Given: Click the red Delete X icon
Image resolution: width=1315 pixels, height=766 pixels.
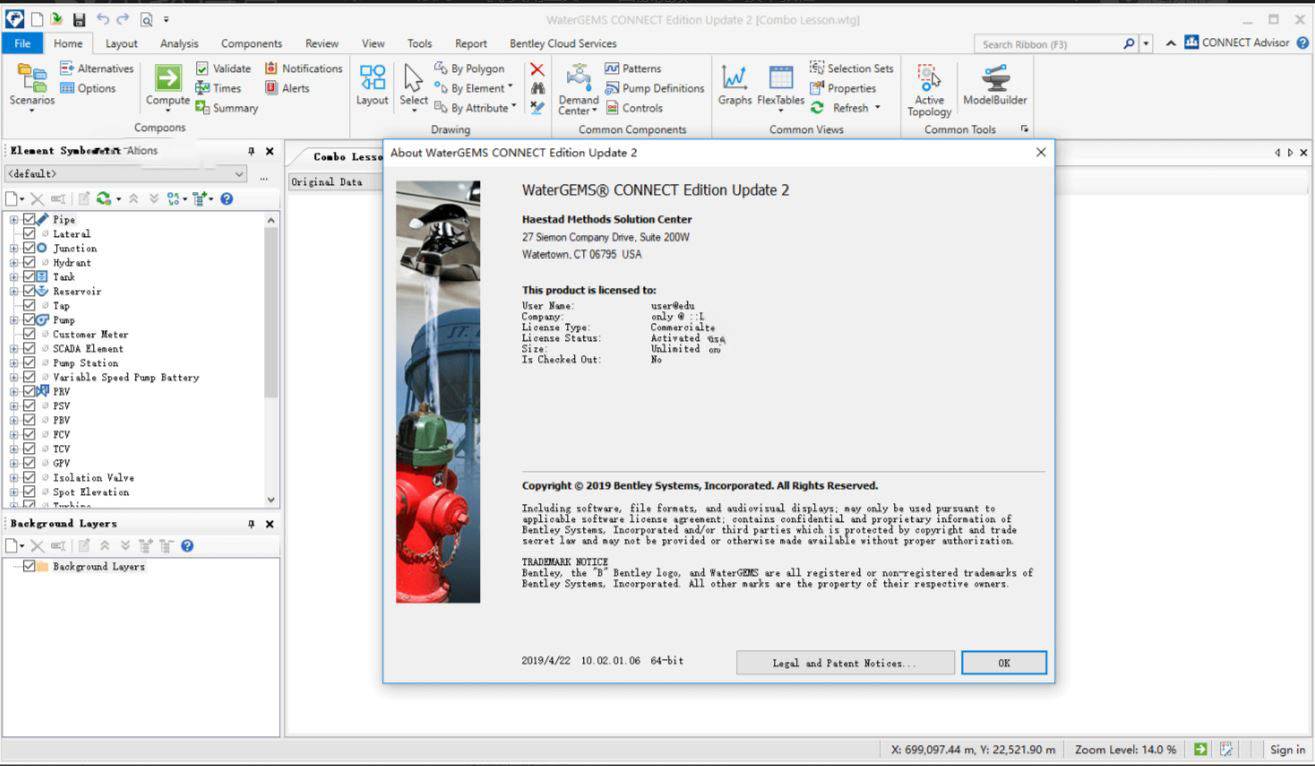Looking at the screenshot, I should (537, 69).
